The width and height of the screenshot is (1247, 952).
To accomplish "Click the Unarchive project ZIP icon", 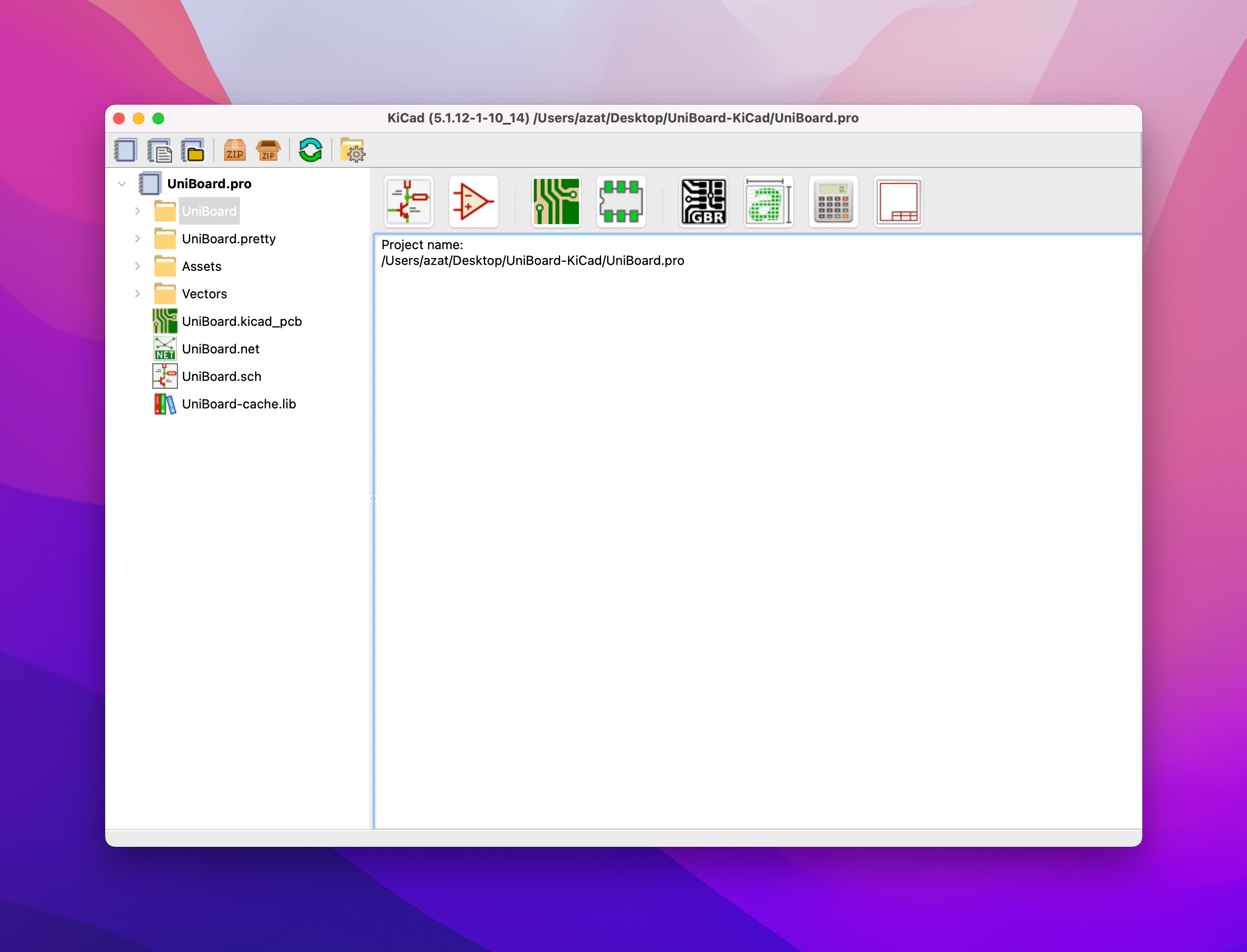I will (x=268, y=151).
